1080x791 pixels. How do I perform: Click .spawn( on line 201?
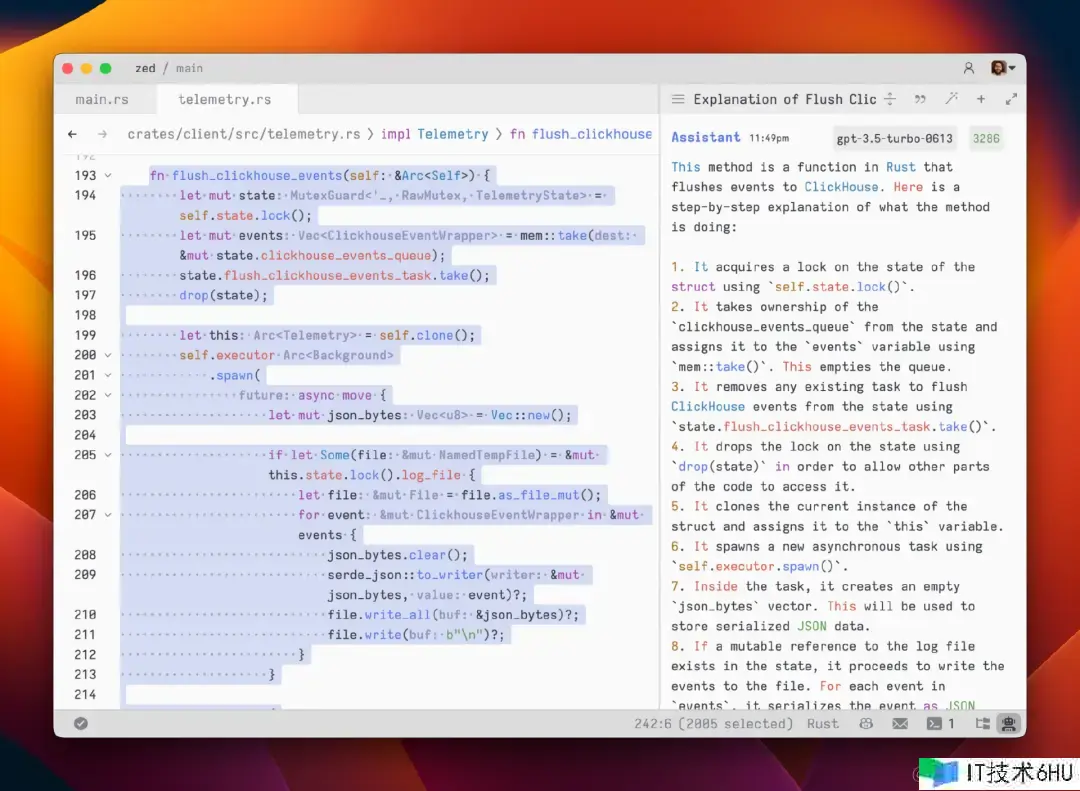(x=235, y=376)
